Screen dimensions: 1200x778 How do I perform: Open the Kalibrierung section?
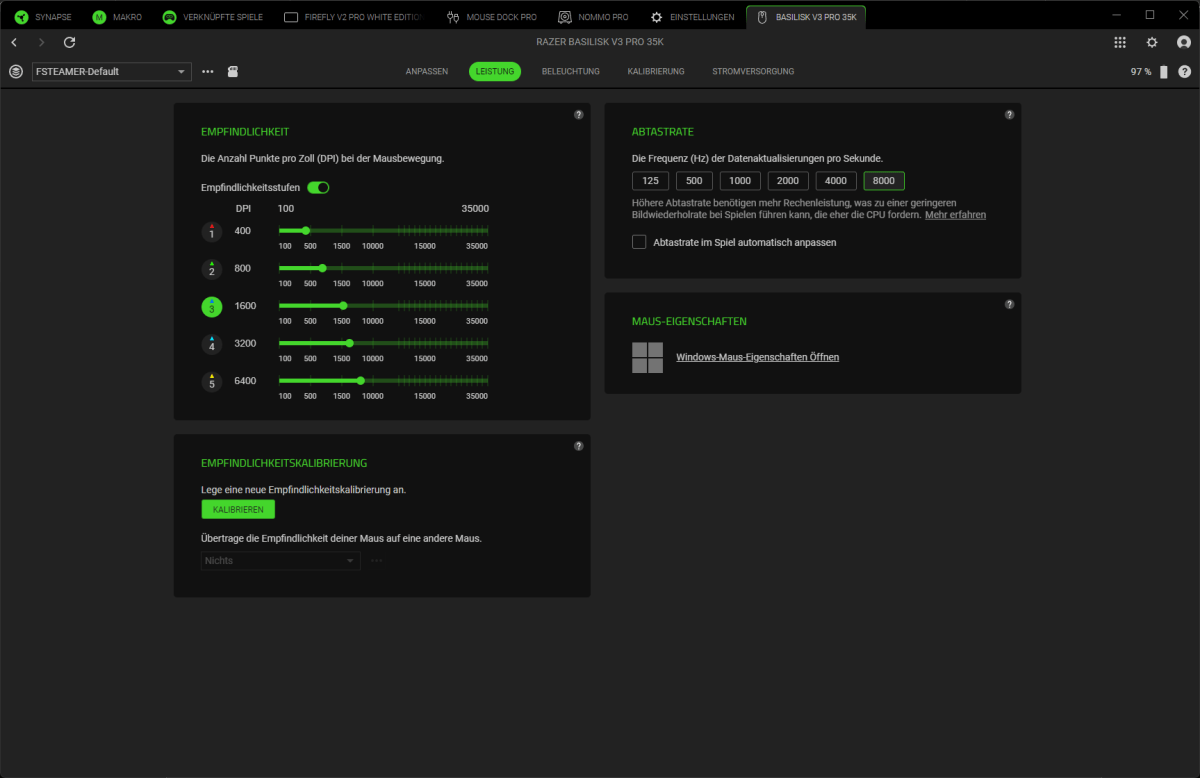coord(656,72)
